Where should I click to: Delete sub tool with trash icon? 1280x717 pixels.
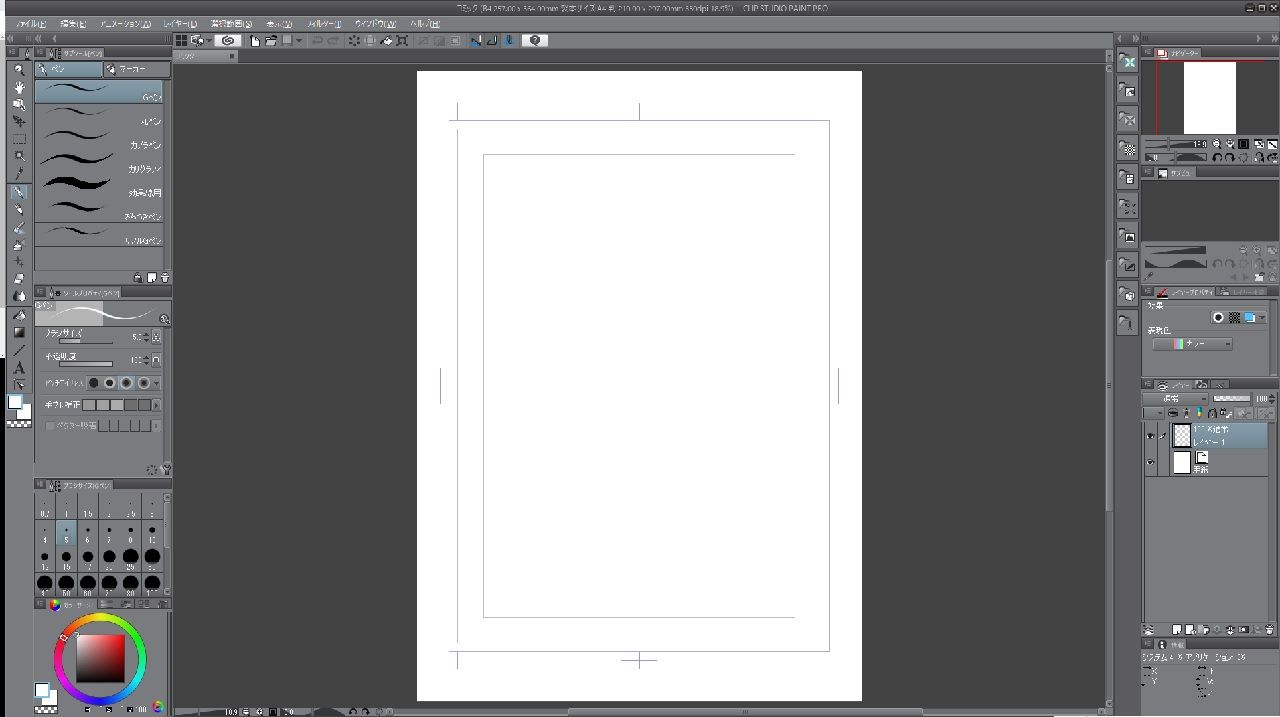(164, 277)
